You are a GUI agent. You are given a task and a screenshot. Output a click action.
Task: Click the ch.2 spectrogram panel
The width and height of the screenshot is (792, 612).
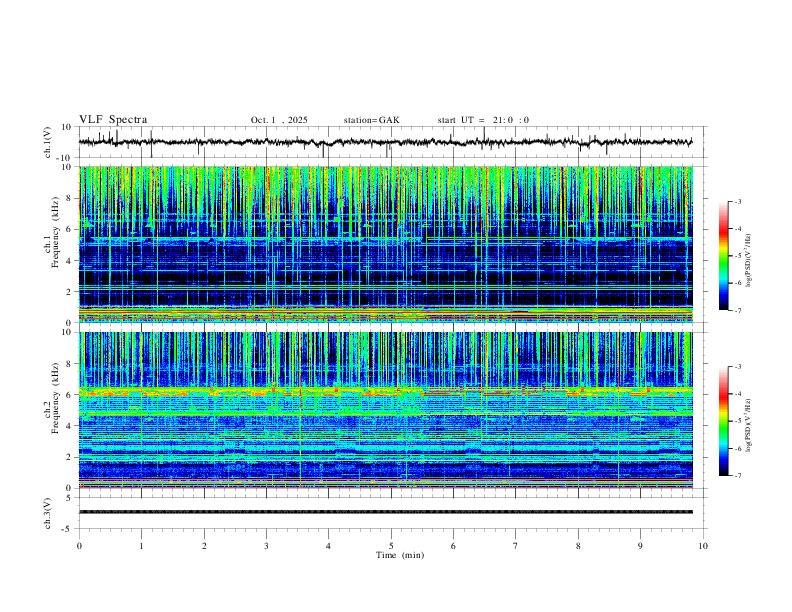click(386, 410)
